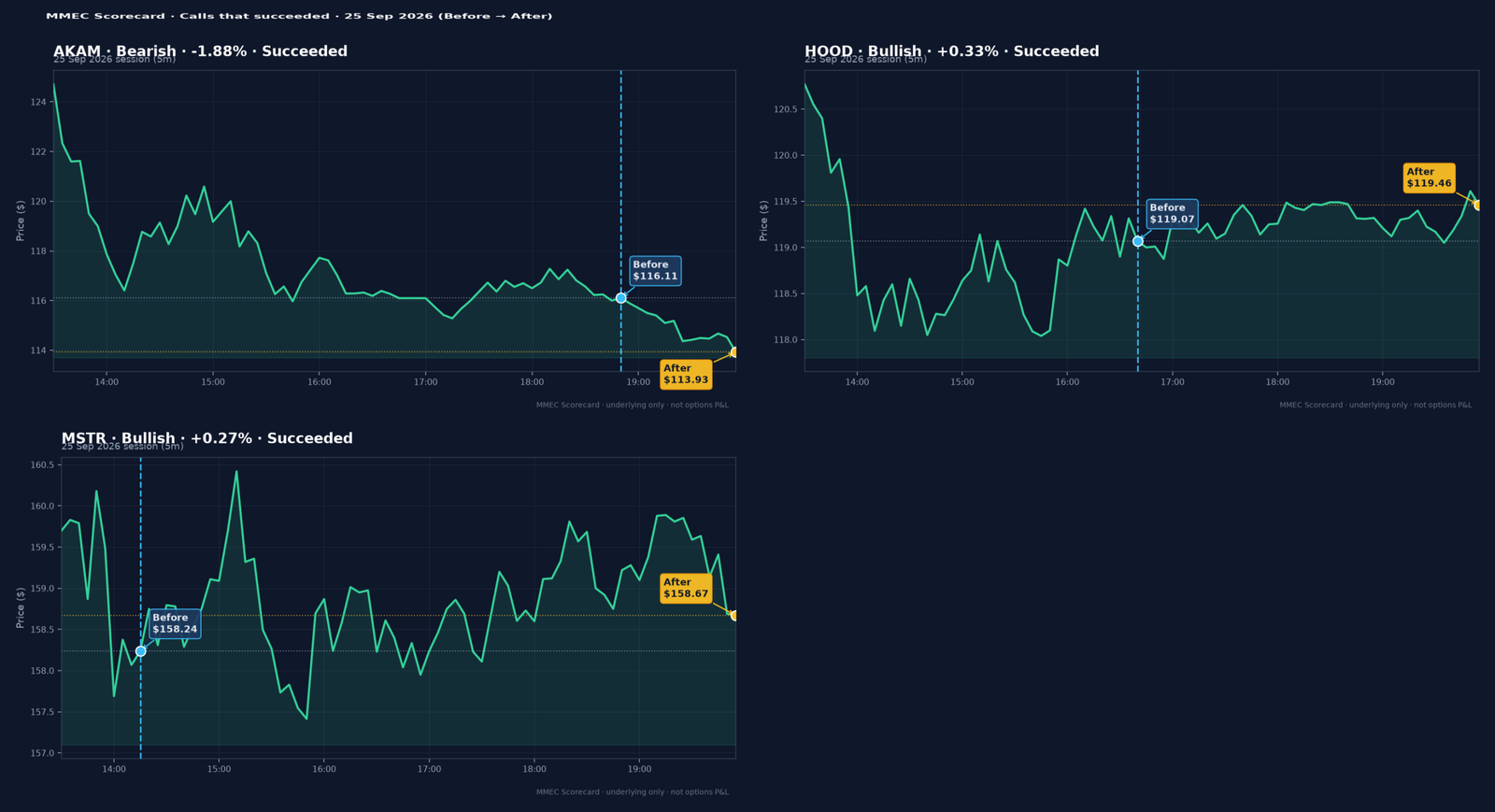Select the yellow After dot on the HOOD chart

click(x=1477, y=205)
